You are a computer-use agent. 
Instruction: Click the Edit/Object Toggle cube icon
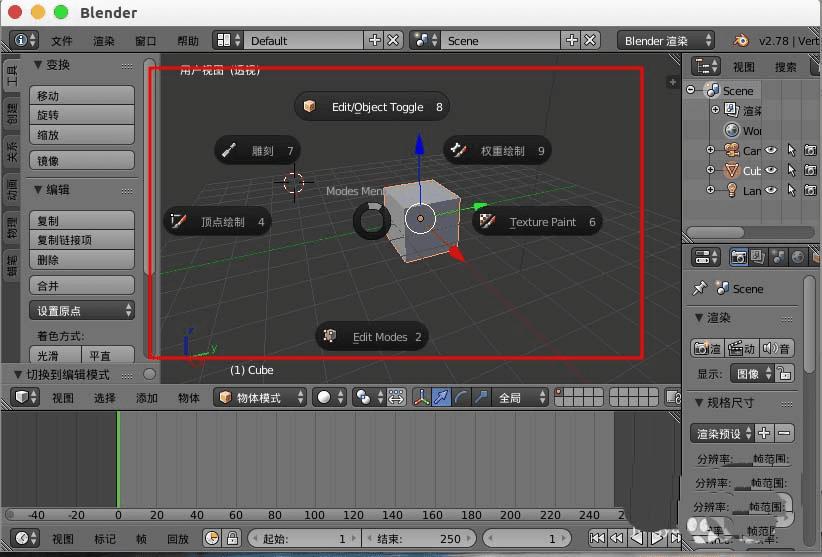[310, 107]
